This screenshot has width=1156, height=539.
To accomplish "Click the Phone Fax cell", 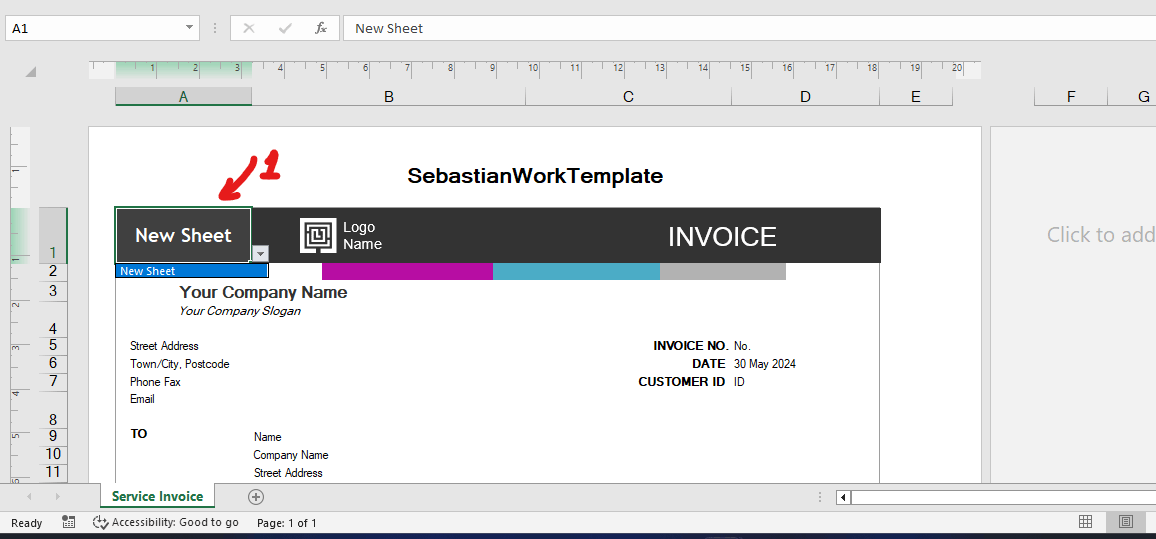I will coord(155,382).
